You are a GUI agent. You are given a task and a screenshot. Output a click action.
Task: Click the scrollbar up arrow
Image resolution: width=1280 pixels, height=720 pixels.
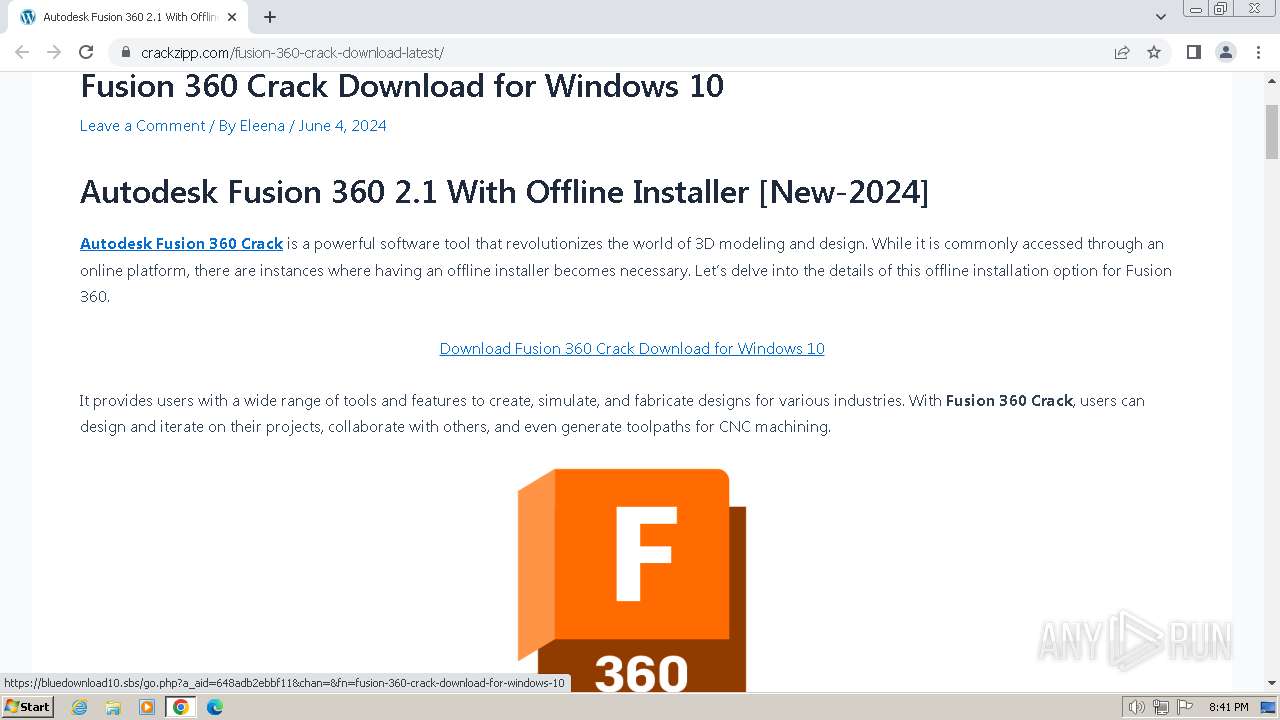click(1272, 79)
